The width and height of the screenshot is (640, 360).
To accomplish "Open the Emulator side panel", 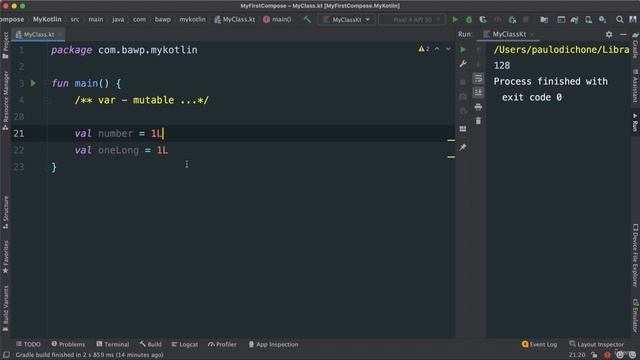I will click(635, 316).
